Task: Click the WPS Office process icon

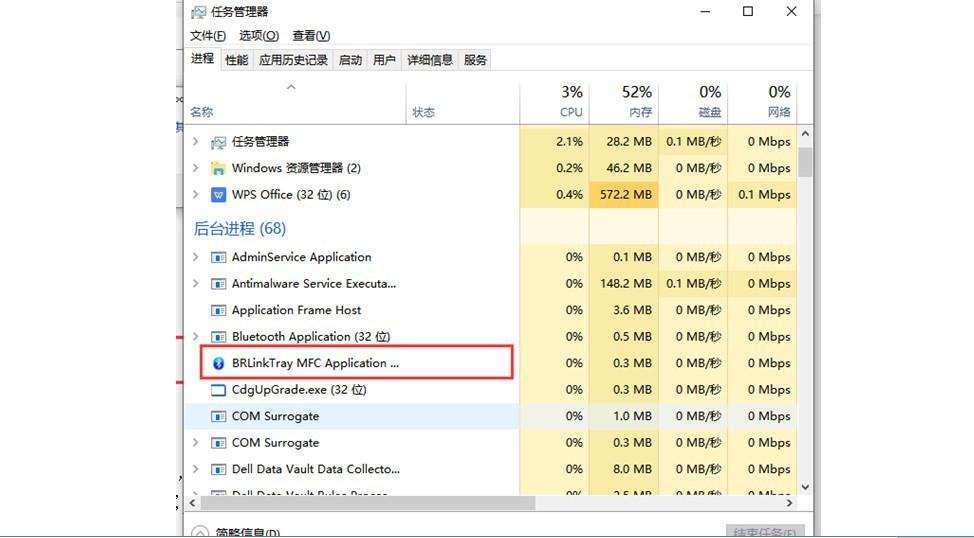Action: pyautogui.click(x=218, y=195)
